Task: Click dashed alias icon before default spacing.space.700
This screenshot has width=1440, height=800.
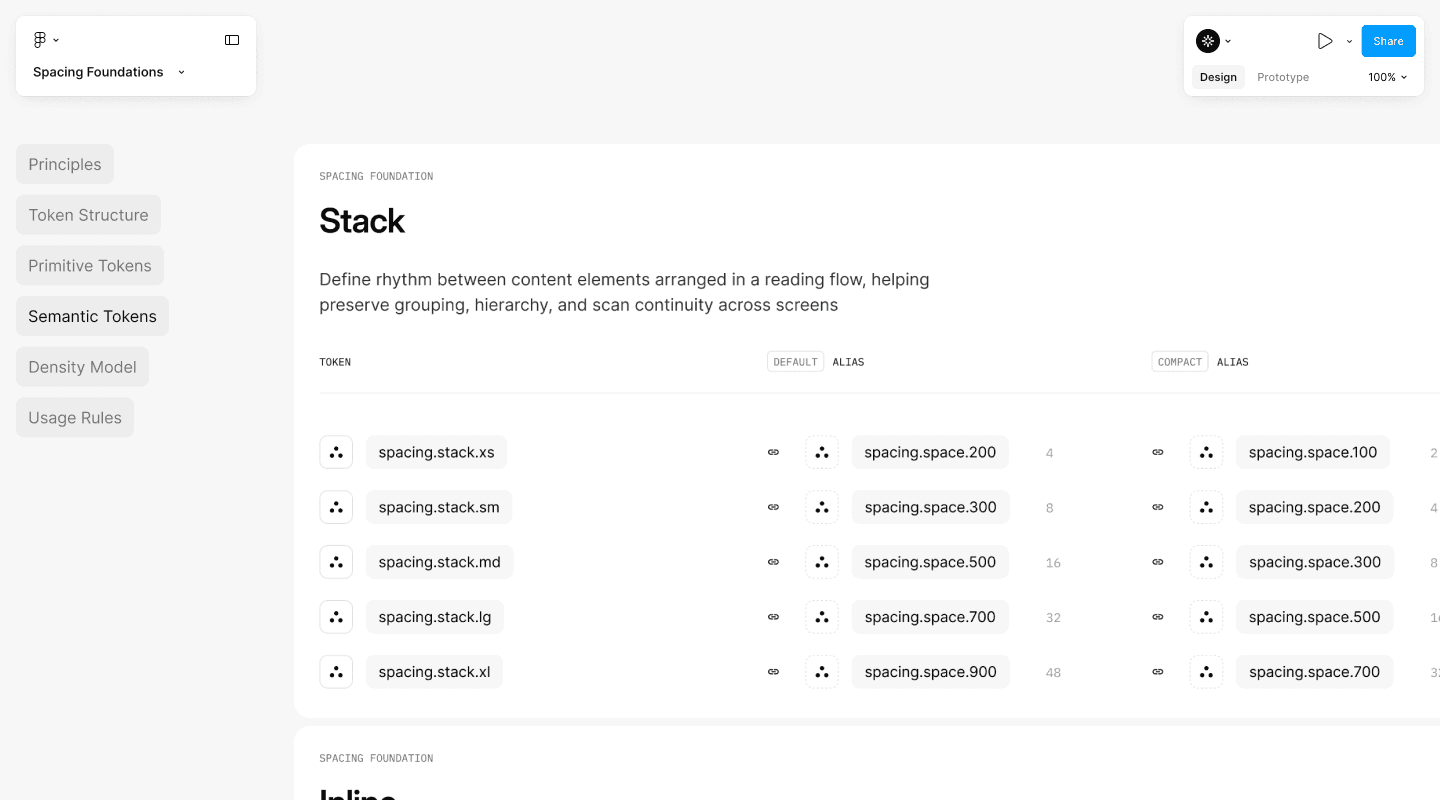Action: (822, 617)
